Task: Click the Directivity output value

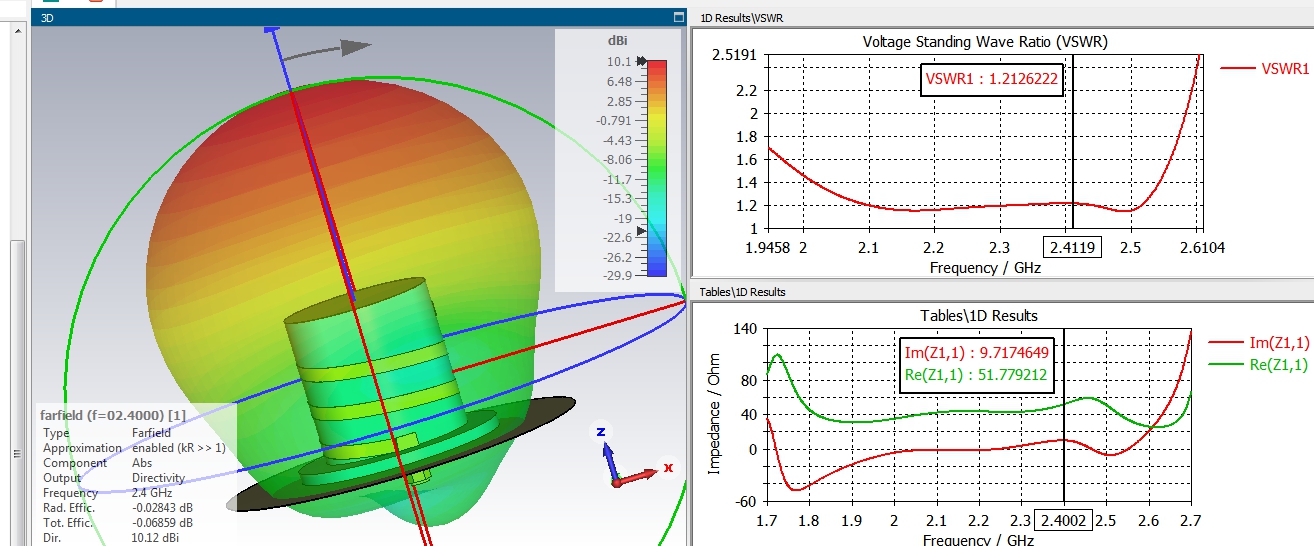Action: (x=160, y=478)
